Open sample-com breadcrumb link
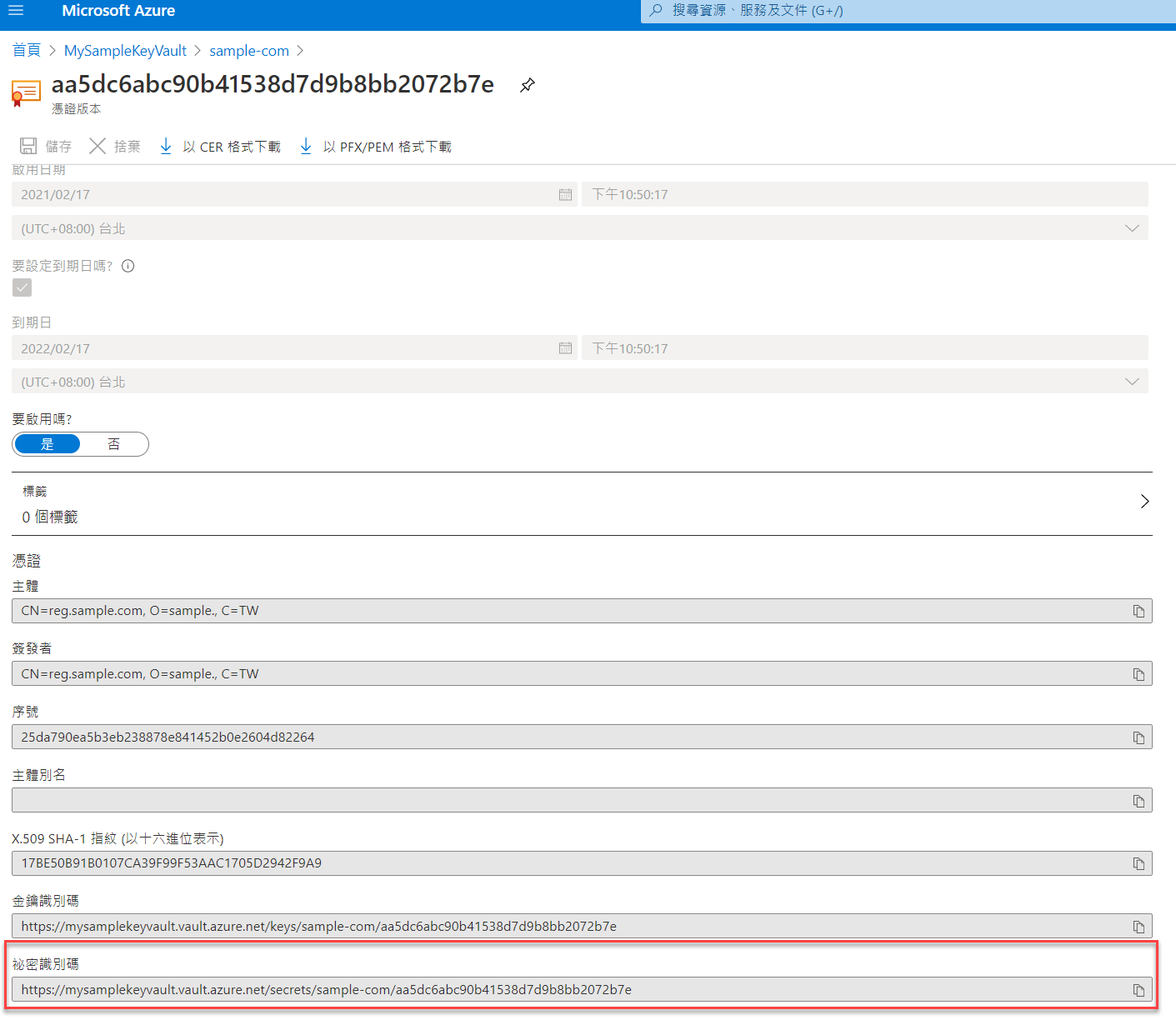1176x1020 pixels. (x=249, y=51)
